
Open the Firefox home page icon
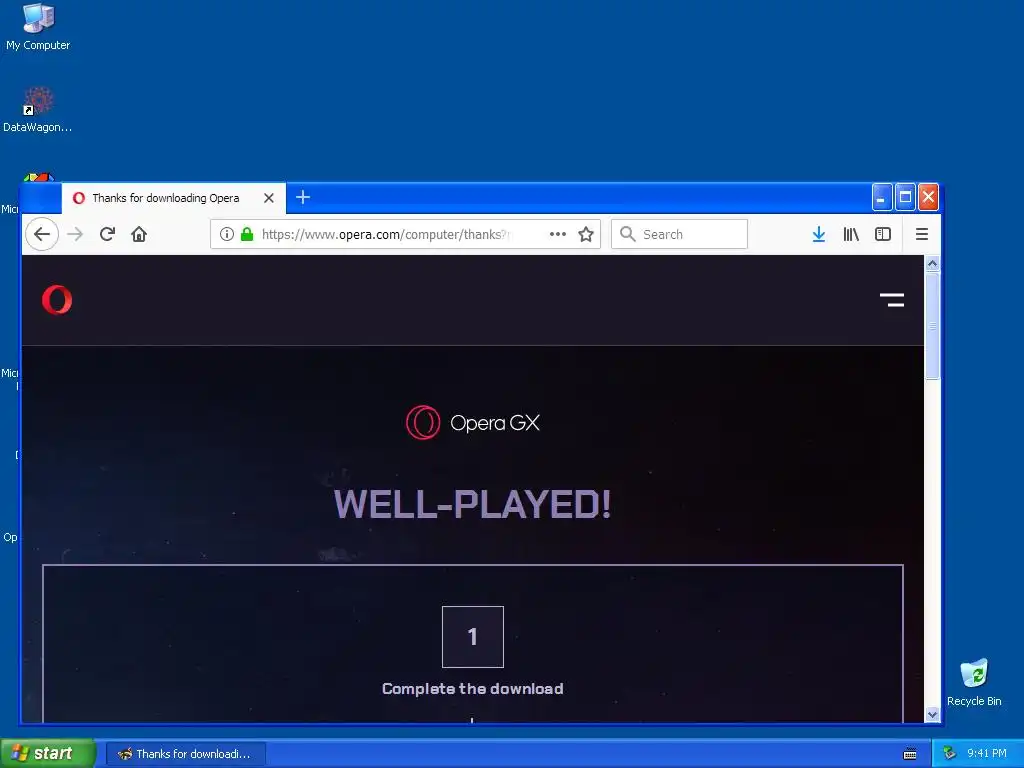pos(138,234)
